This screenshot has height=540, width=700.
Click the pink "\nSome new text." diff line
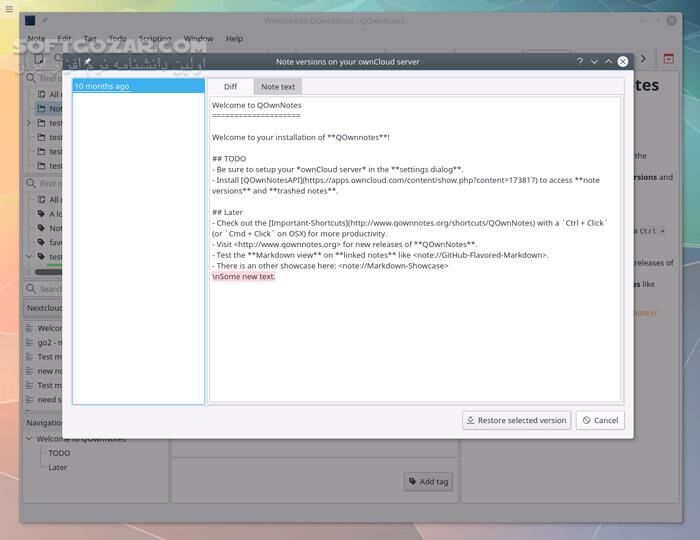pos(244,276)
